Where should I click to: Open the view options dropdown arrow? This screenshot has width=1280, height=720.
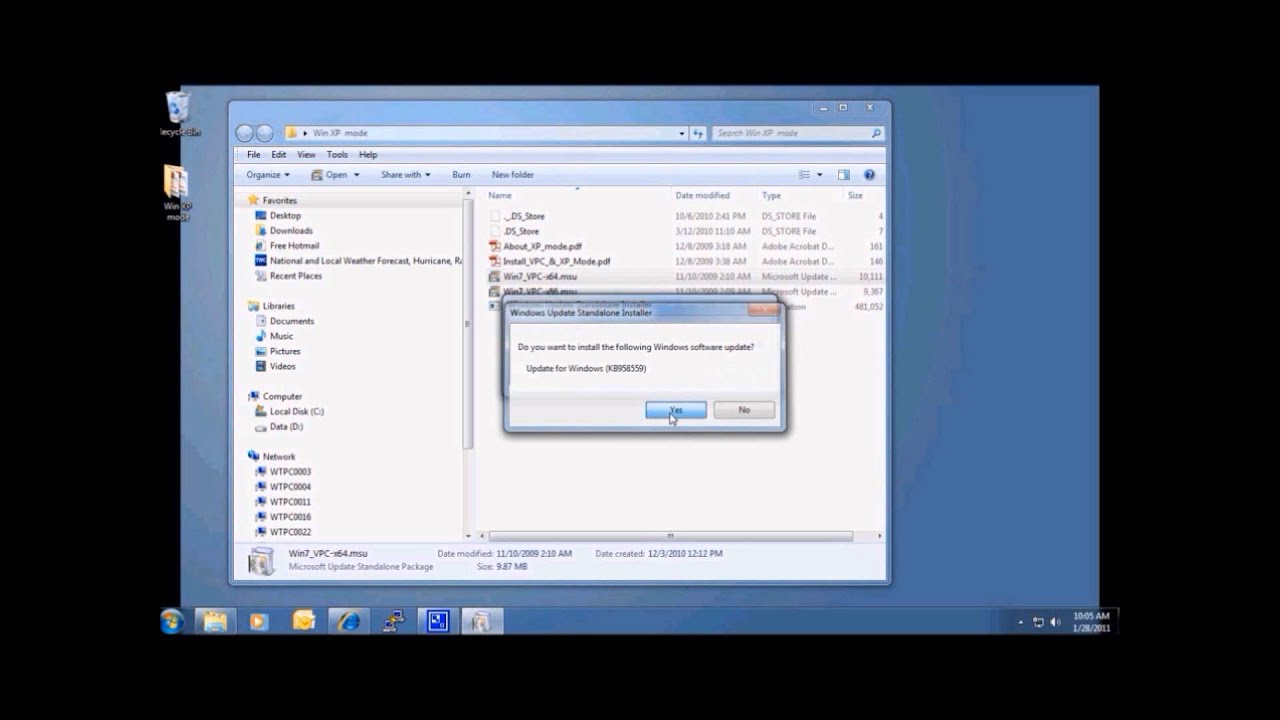(820, 175)
